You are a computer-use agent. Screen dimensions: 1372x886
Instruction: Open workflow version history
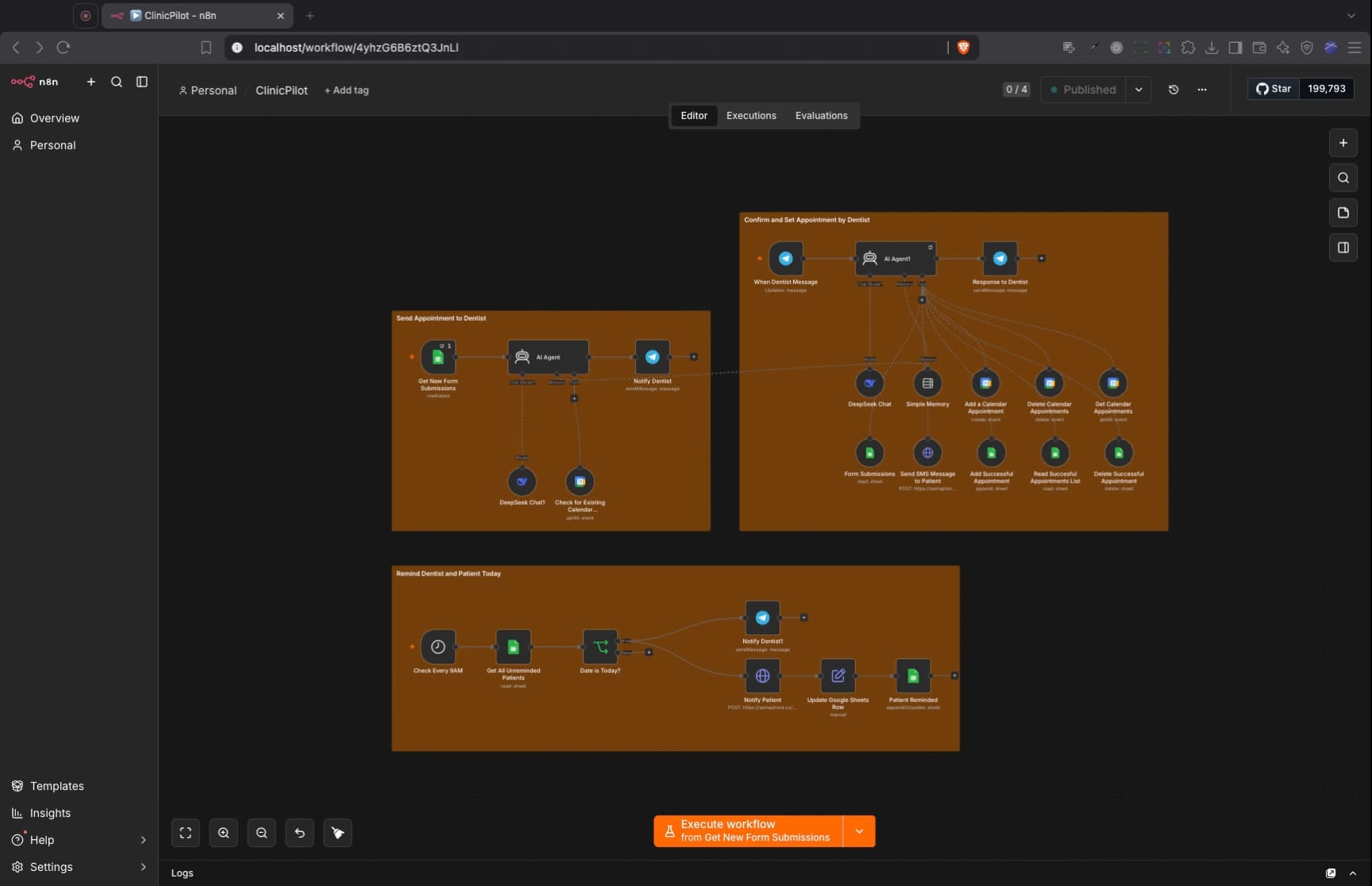coord(1174,90)
